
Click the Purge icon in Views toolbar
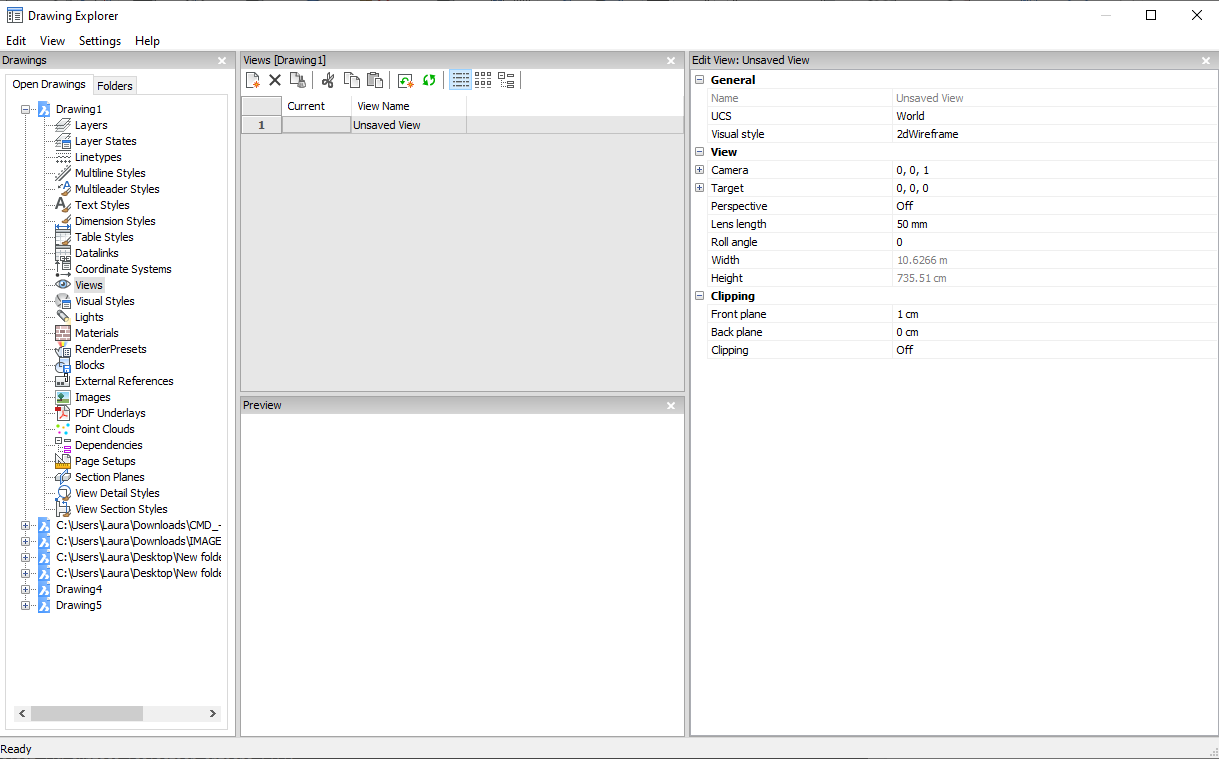tap(297, 80)
